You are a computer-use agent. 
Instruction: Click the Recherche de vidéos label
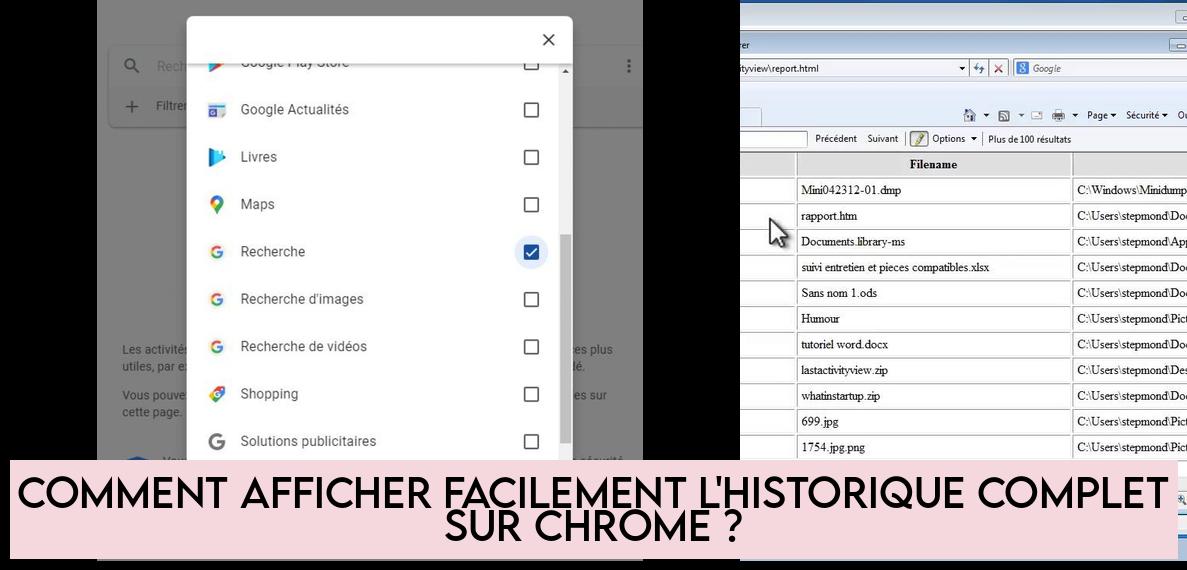pos(304,347)
